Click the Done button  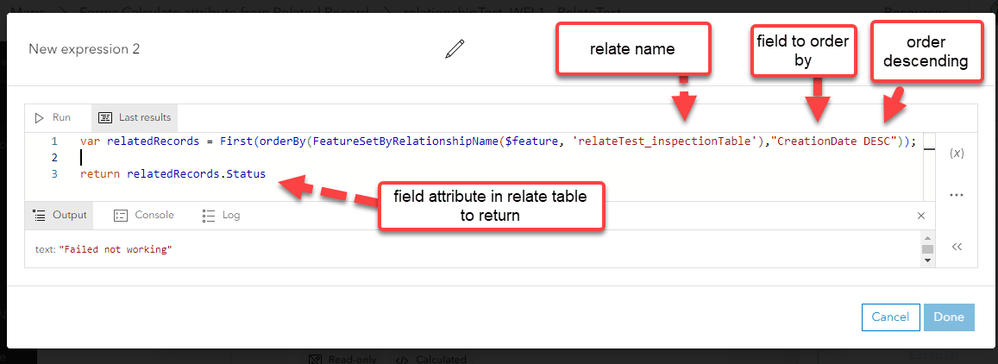click(949, 317)
